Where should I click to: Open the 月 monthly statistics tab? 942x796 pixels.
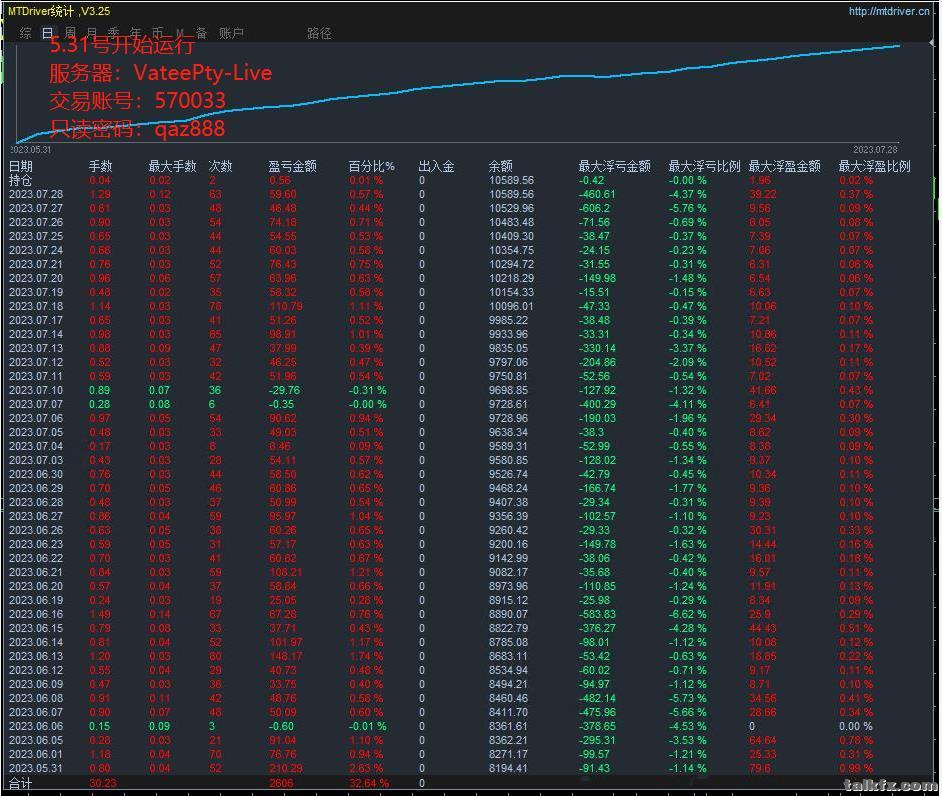[x=92, y=33]
